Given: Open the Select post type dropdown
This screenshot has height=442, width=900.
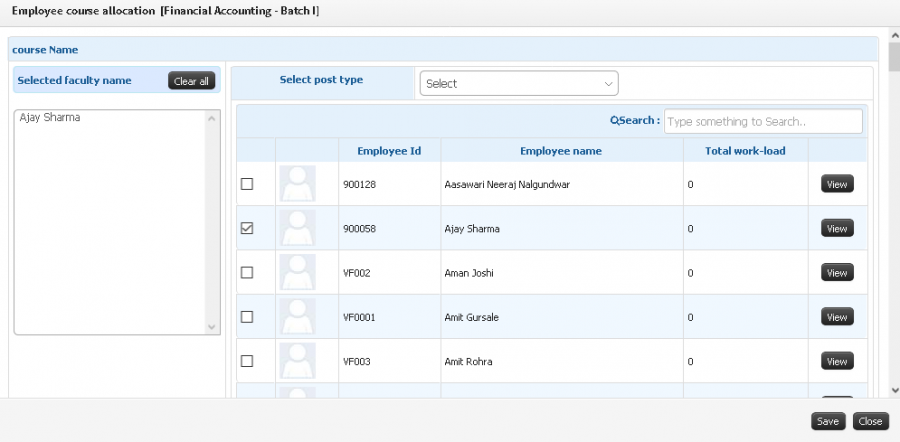Looking at the screenshot, I should pyautogui.click(x=519, y=84).
